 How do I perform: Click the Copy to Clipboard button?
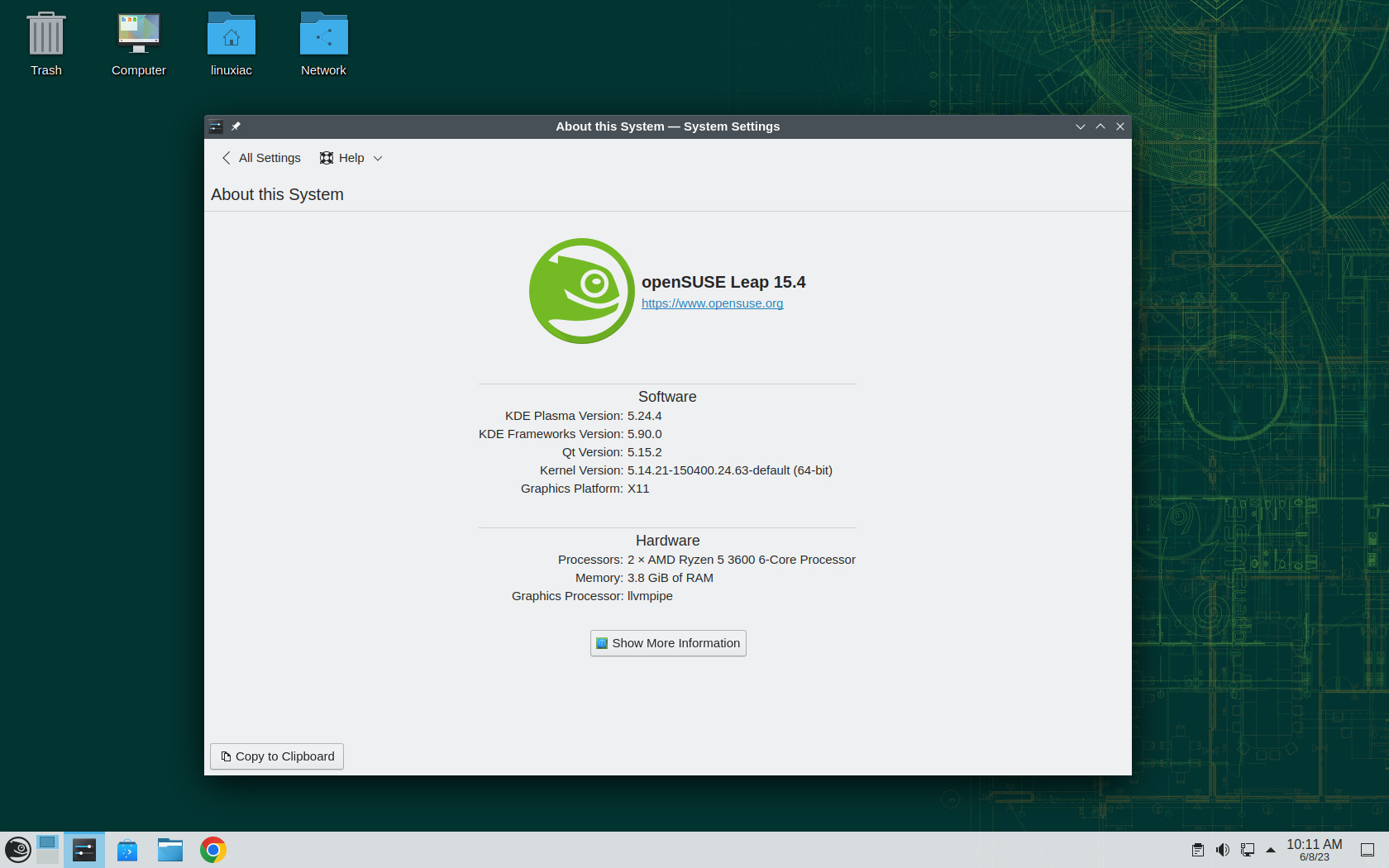pyautogui.click(x=277, y=756)
